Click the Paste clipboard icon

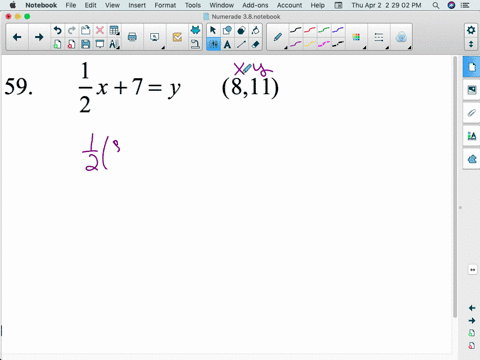point(86,30)
